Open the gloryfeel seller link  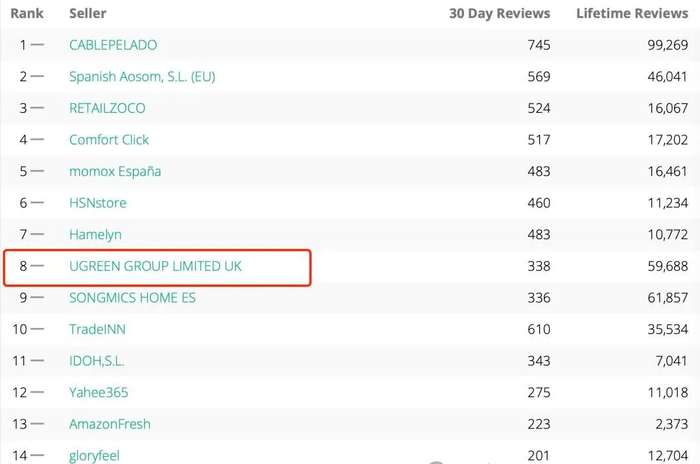coord(94,455)
